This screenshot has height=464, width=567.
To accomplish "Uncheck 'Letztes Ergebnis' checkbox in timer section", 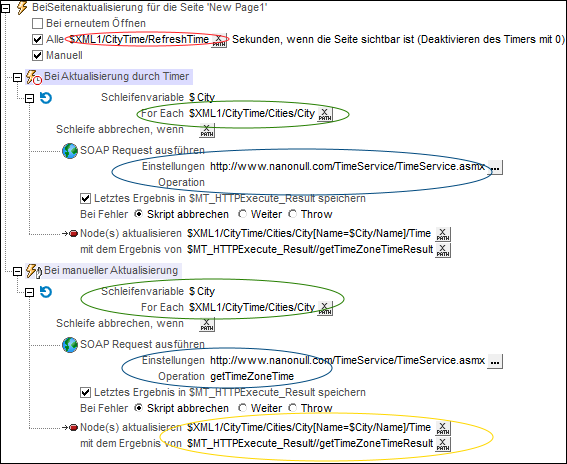I will tap(85, 199).
